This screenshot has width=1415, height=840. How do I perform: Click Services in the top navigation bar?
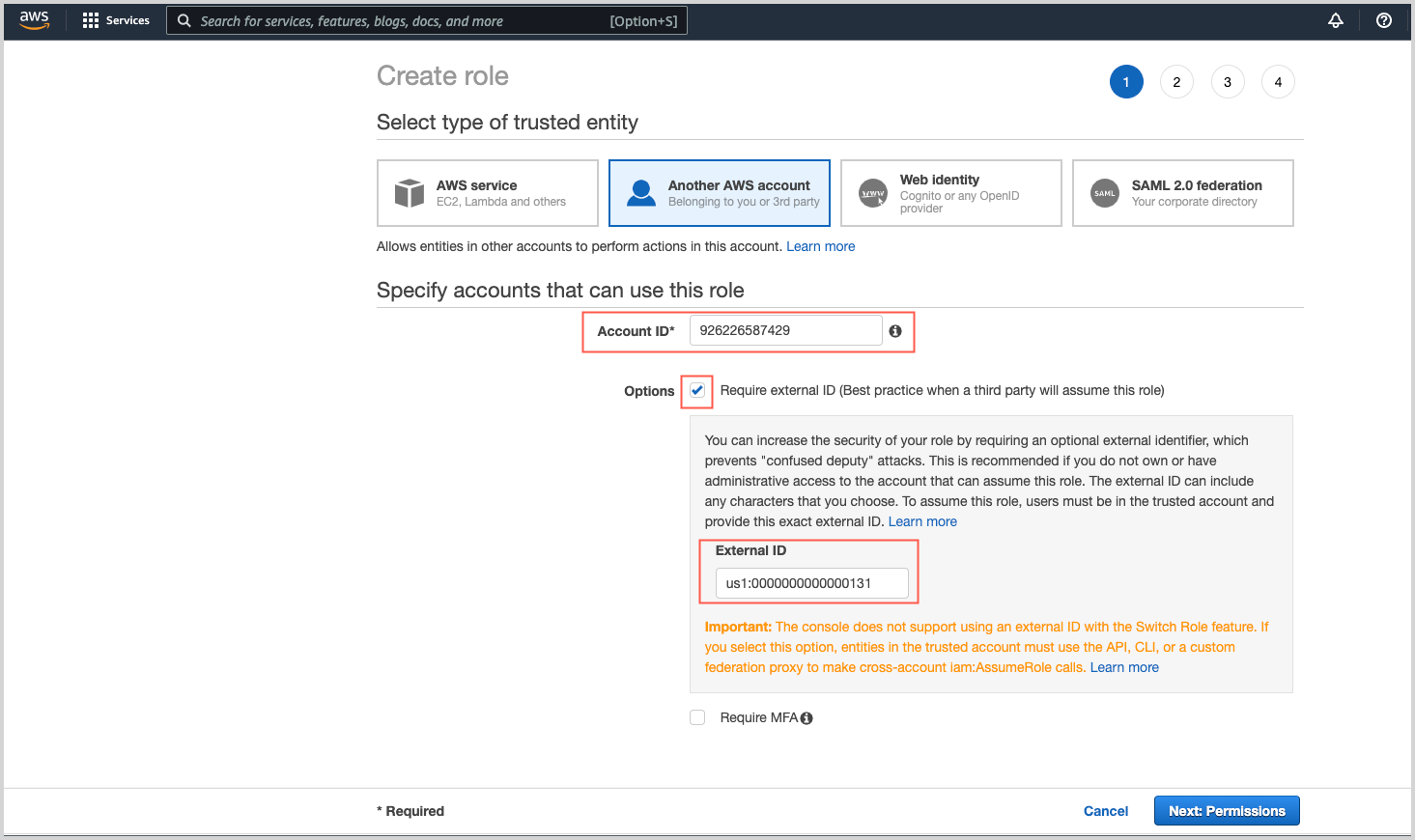[126, 19]
